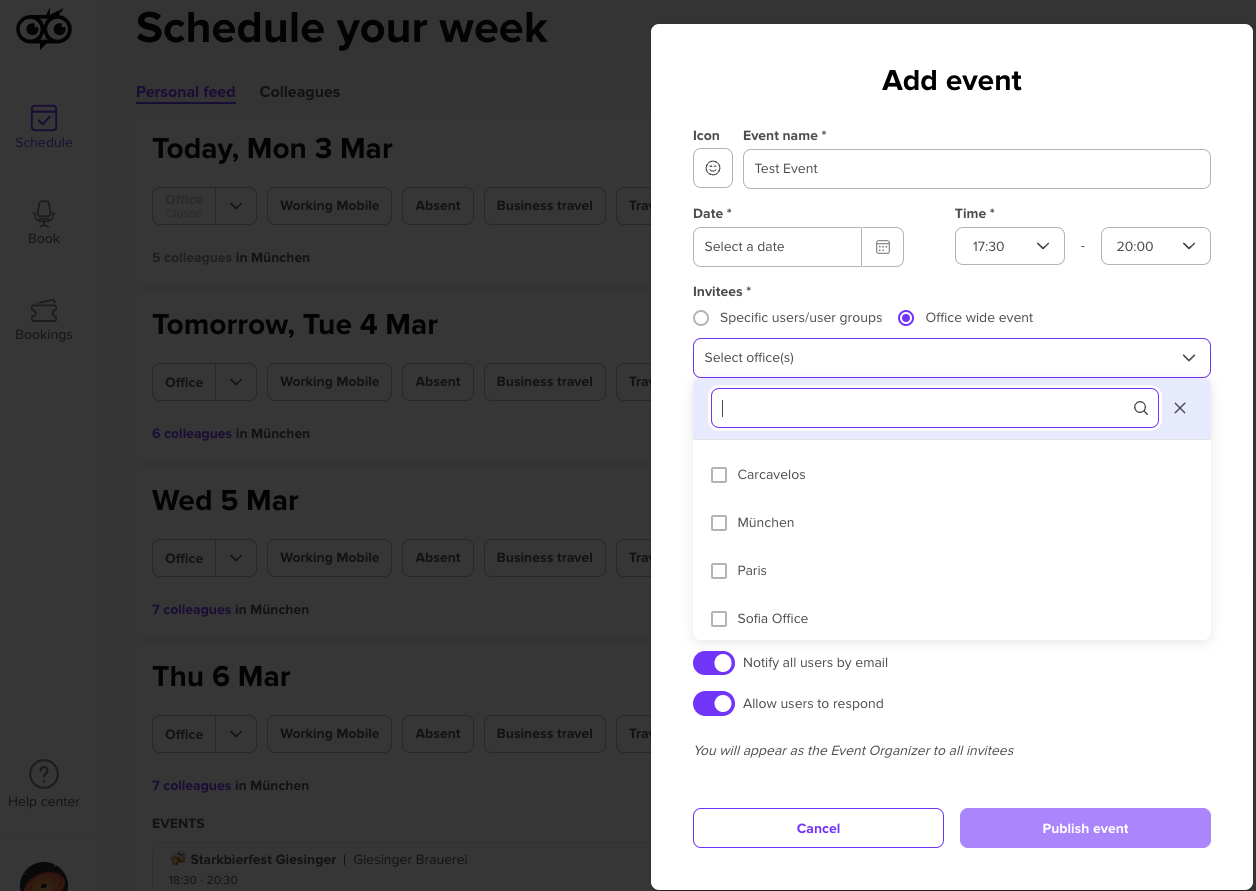
Task: Open Bookings ticket icon in sidebar
Action: click(x=44, y=310)
